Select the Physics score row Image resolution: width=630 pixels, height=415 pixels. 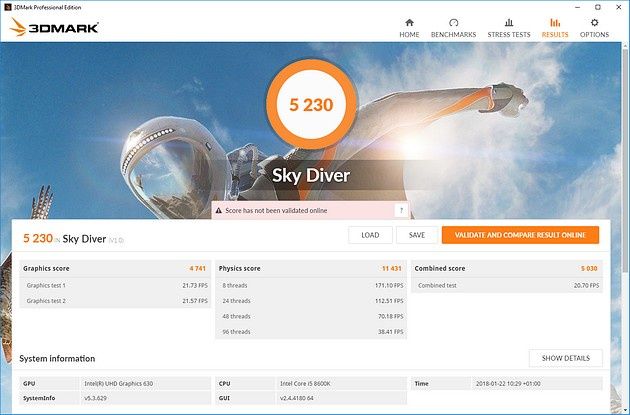click(311, 268)
